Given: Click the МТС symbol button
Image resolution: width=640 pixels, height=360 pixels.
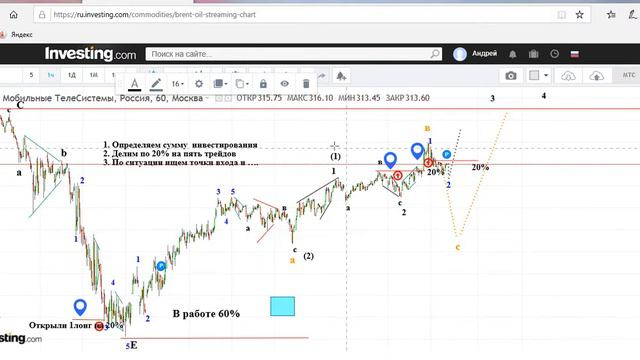Looking at the screenshot, I should 629,75.
